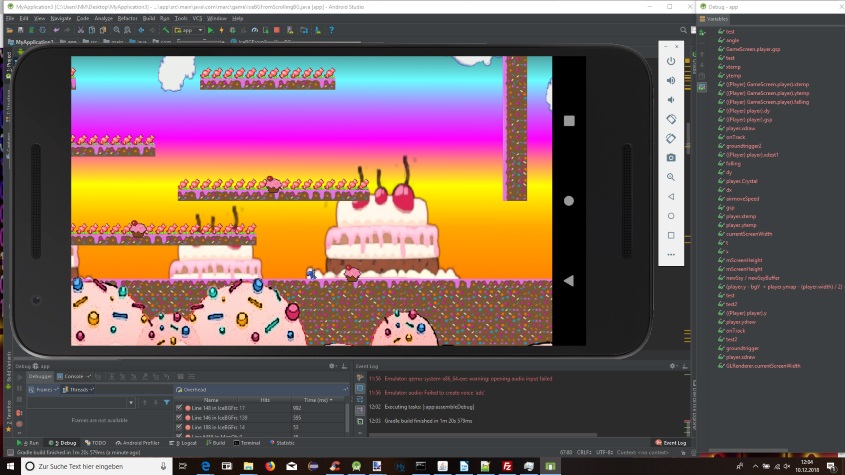Open the app run configuration dropdown
This screenshot has height=475, width=845.
coord(189,30)
